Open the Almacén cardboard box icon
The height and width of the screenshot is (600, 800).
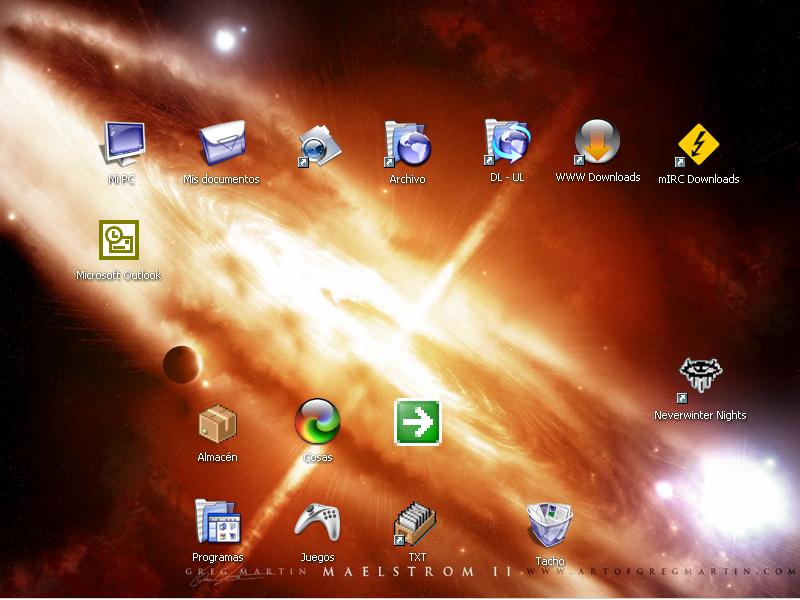click(x=217, y=423)
